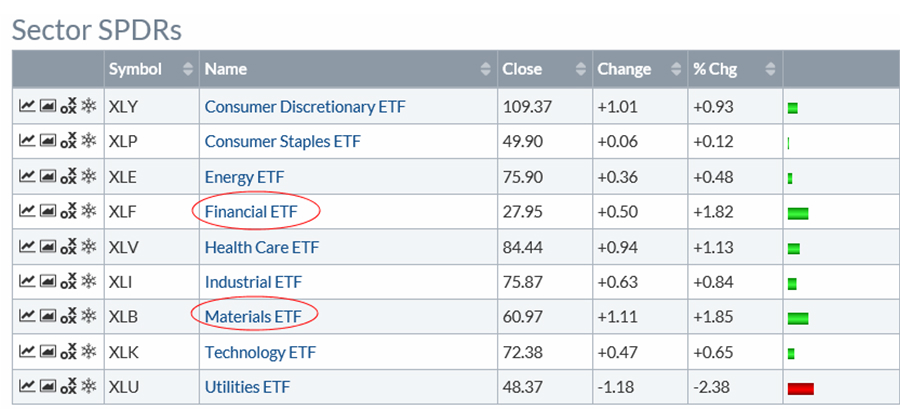Open the point and figure icon for XLB

click(x=68, y=317)
